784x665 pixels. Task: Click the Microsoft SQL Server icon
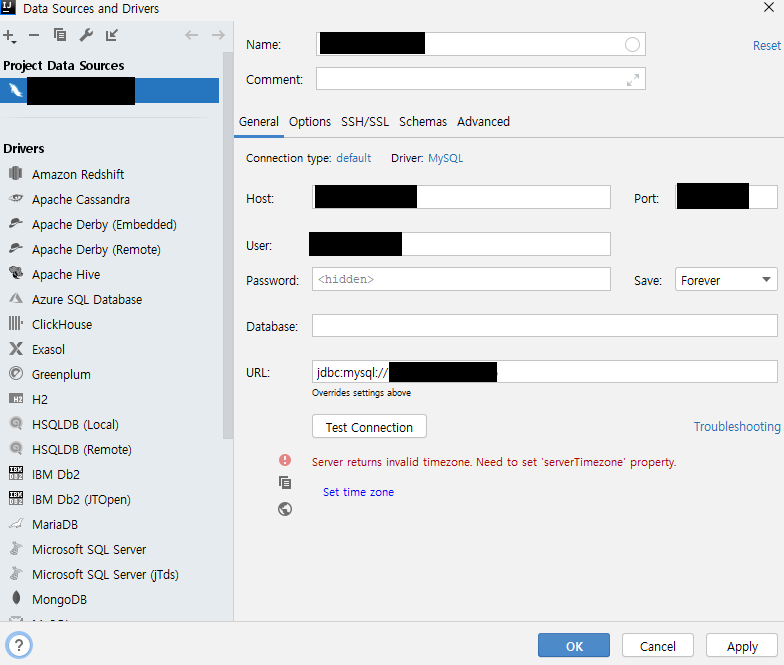tap(16, 548)
